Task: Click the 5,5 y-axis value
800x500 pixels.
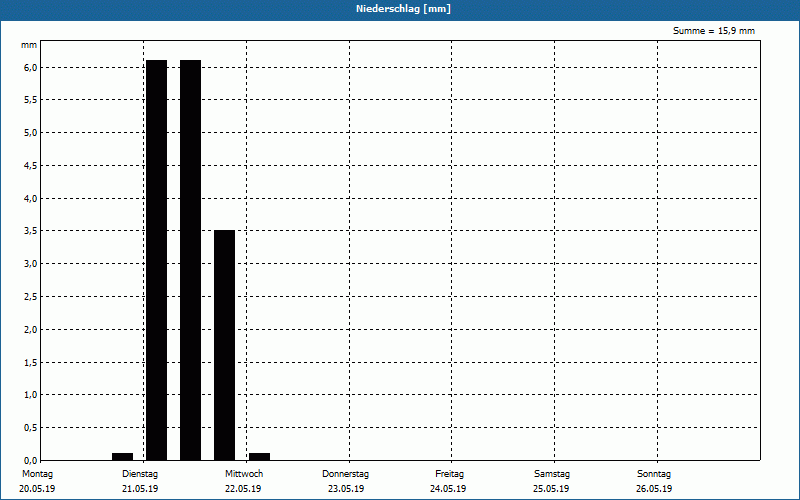Action: coord(30,100)
